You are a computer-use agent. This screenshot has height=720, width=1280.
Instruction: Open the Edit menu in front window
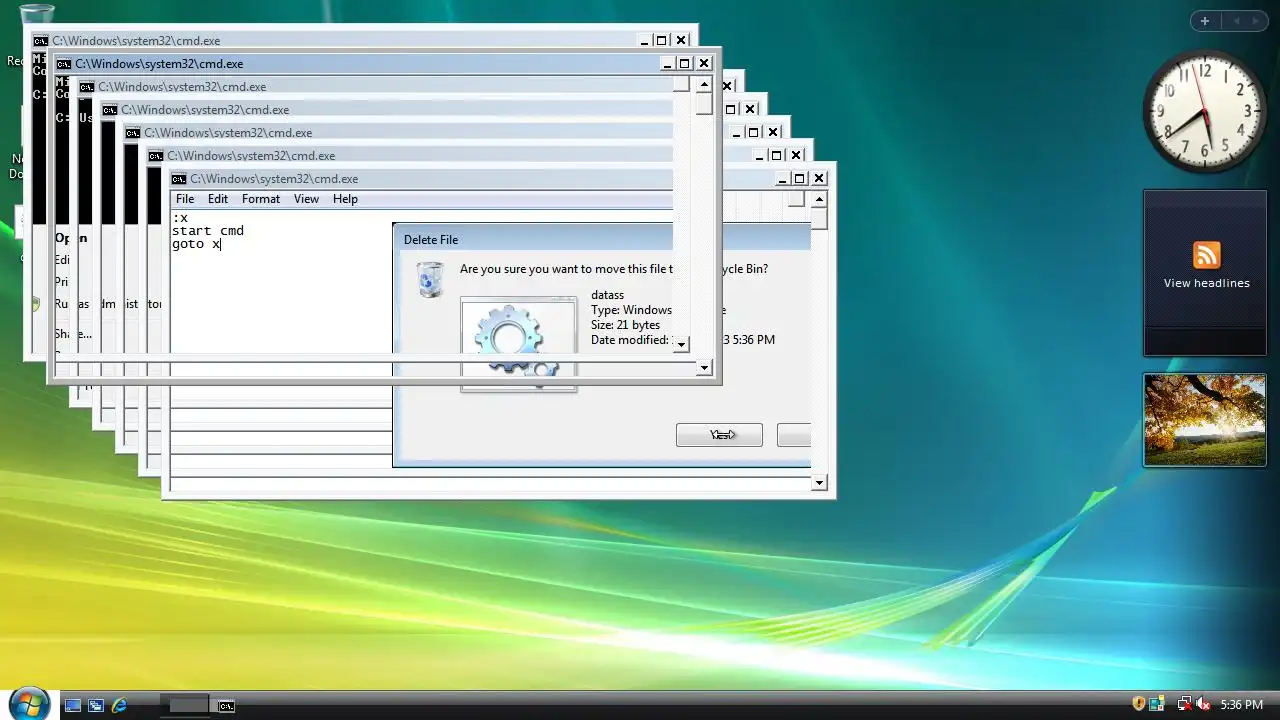click(x=218, y=199)
